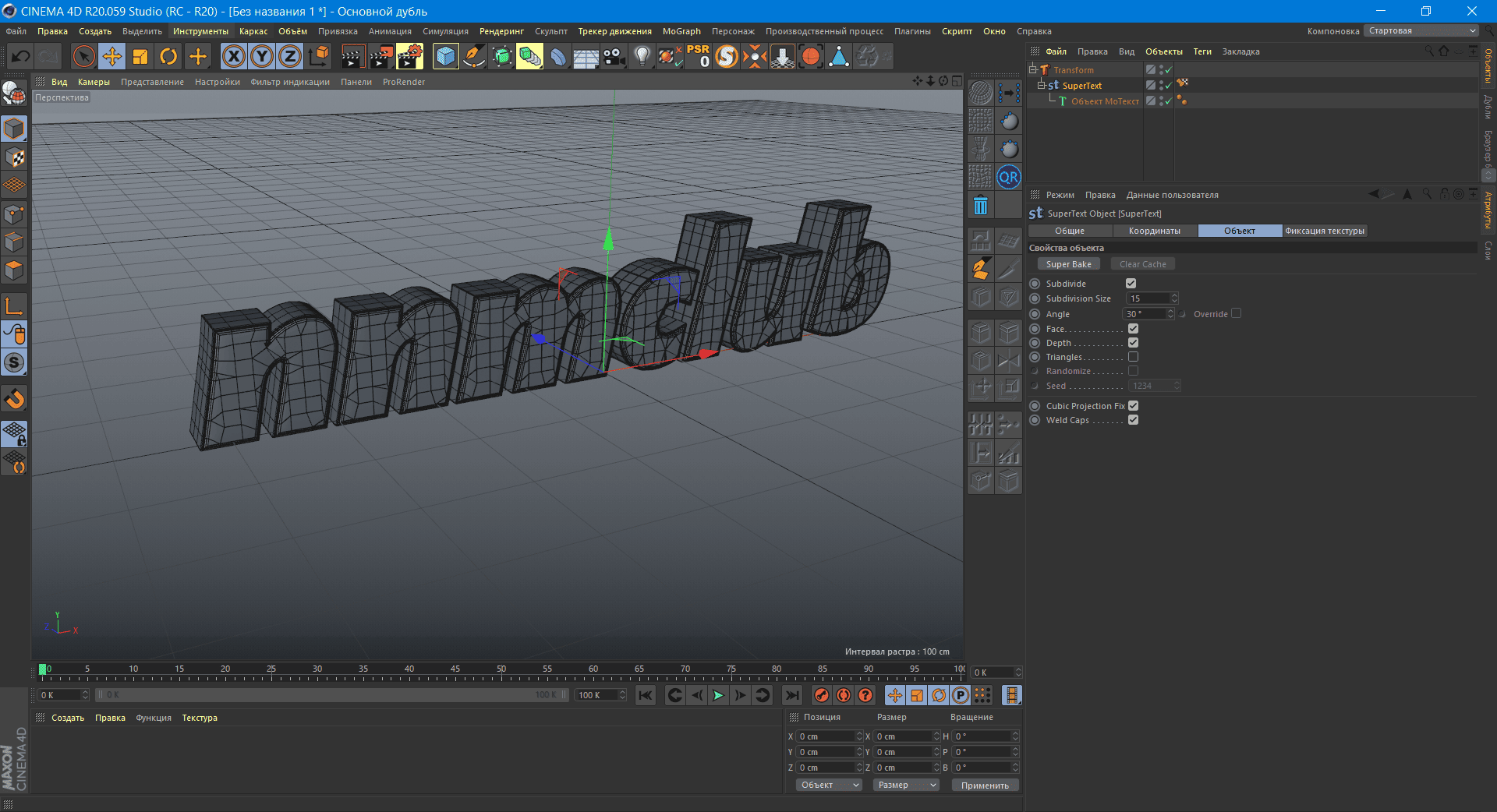Screen dimensions: 1497x812
Task: Go to timeline start button
Action: pos(646,695)
